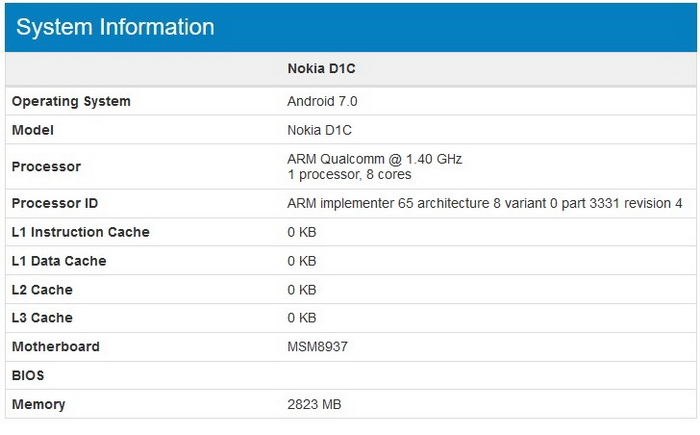This screenshot has height=435, width=700.
Task: Select the L3 Cache row label
Action: [x=42, y=318]
